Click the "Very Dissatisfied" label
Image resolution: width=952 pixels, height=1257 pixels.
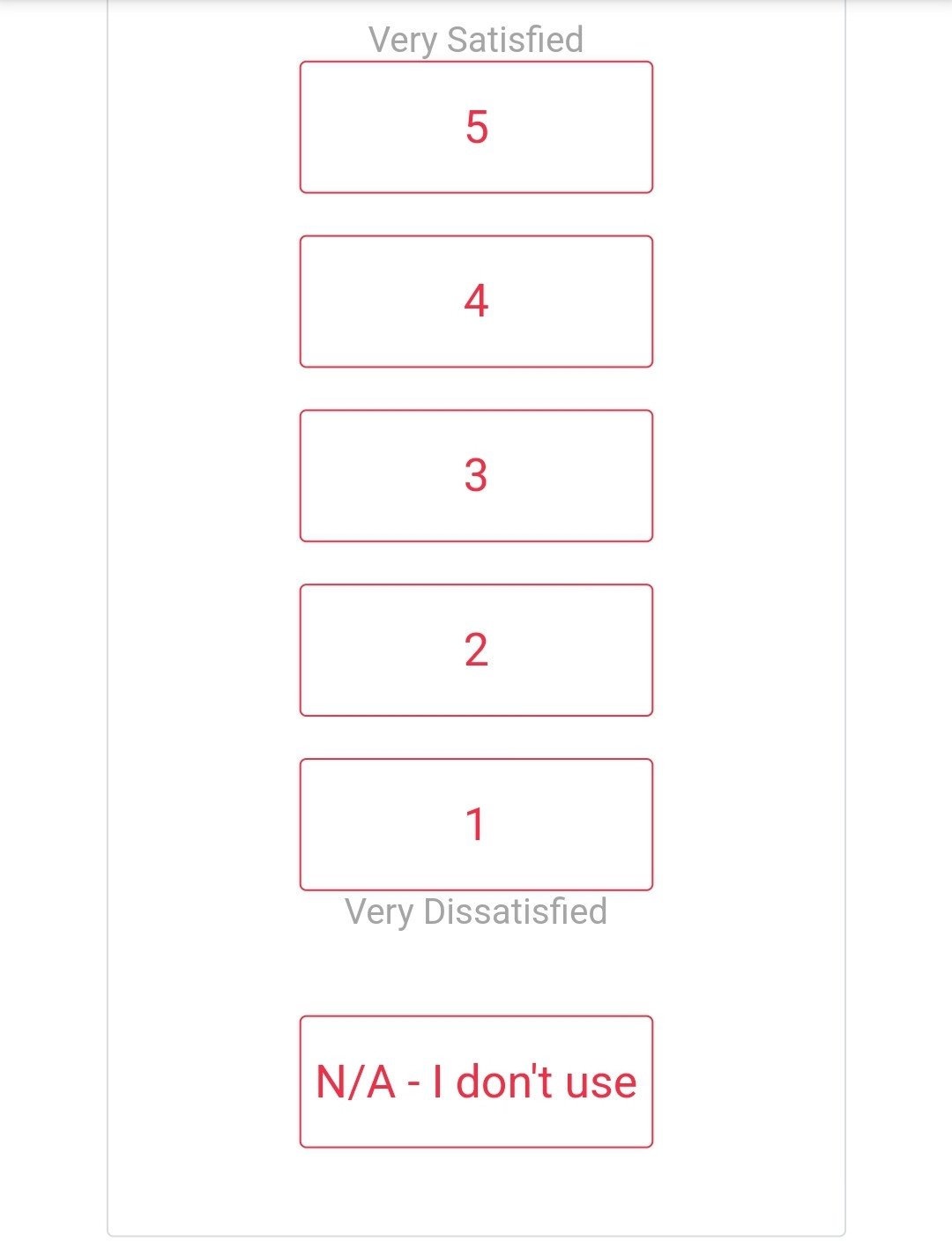[x=476, y=911]
